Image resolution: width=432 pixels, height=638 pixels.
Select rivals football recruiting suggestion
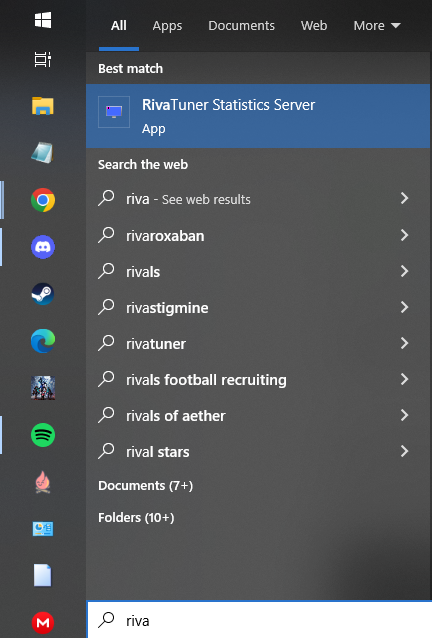pyautogui.click(x=258, y=380)
